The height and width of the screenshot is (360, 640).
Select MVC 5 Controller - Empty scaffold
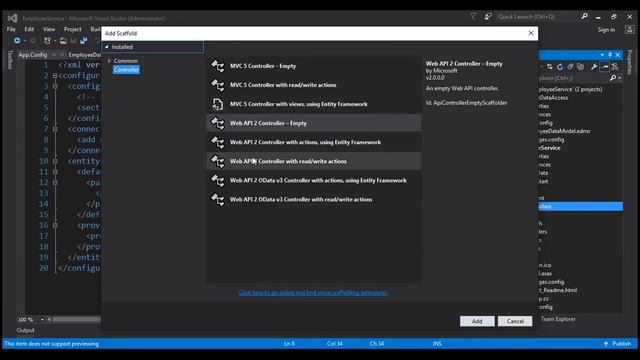click(313, 66)
